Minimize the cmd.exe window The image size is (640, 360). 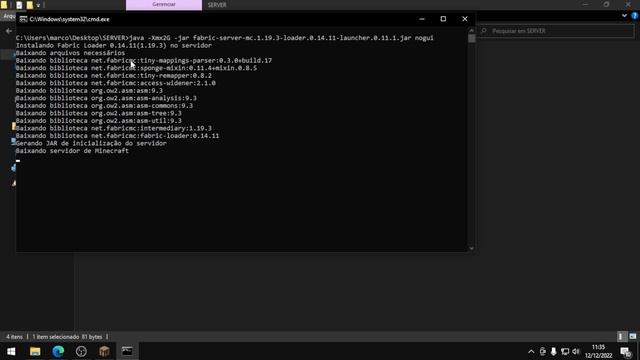[x=422, y=19]
